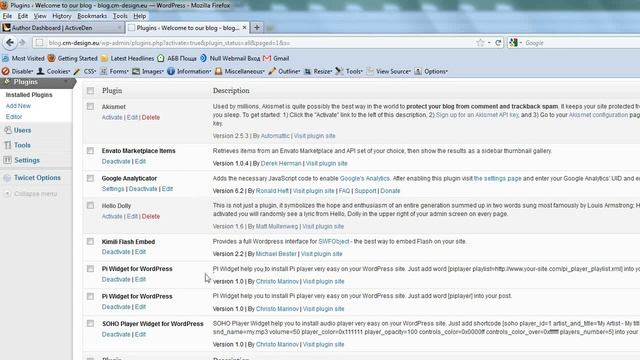
Task: Tick the SOHO Player Widget checkbox
Action: (x=90, y=323)
